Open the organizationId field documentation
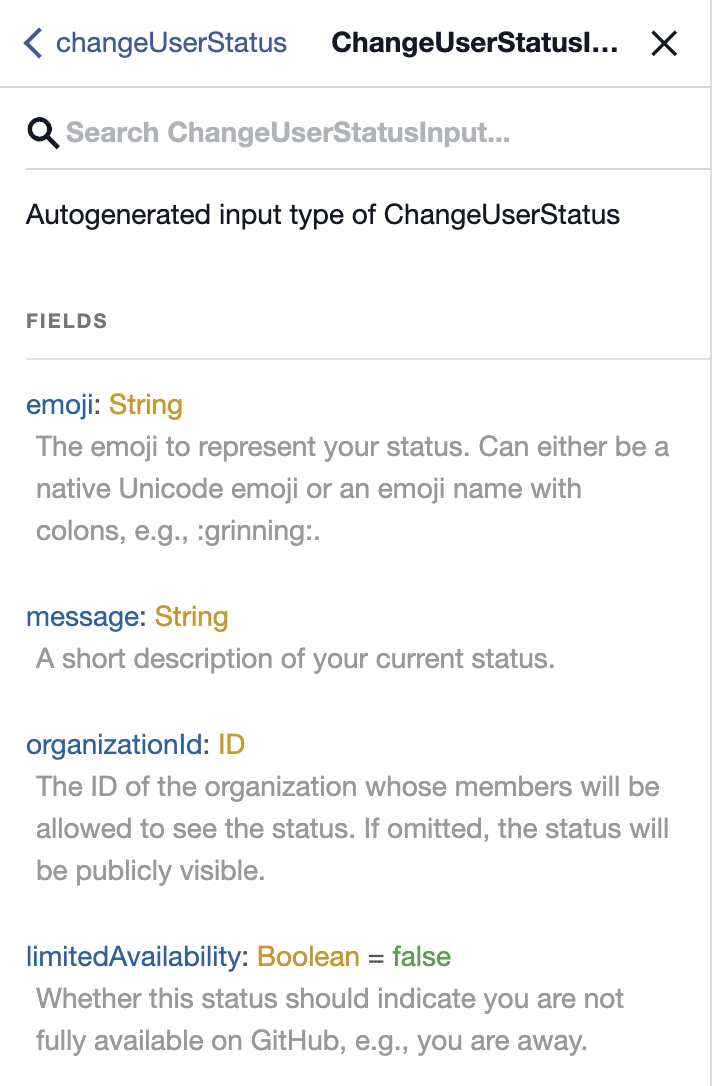The image size is (726, 1086). pyautogui.click(x=115, y=745)
